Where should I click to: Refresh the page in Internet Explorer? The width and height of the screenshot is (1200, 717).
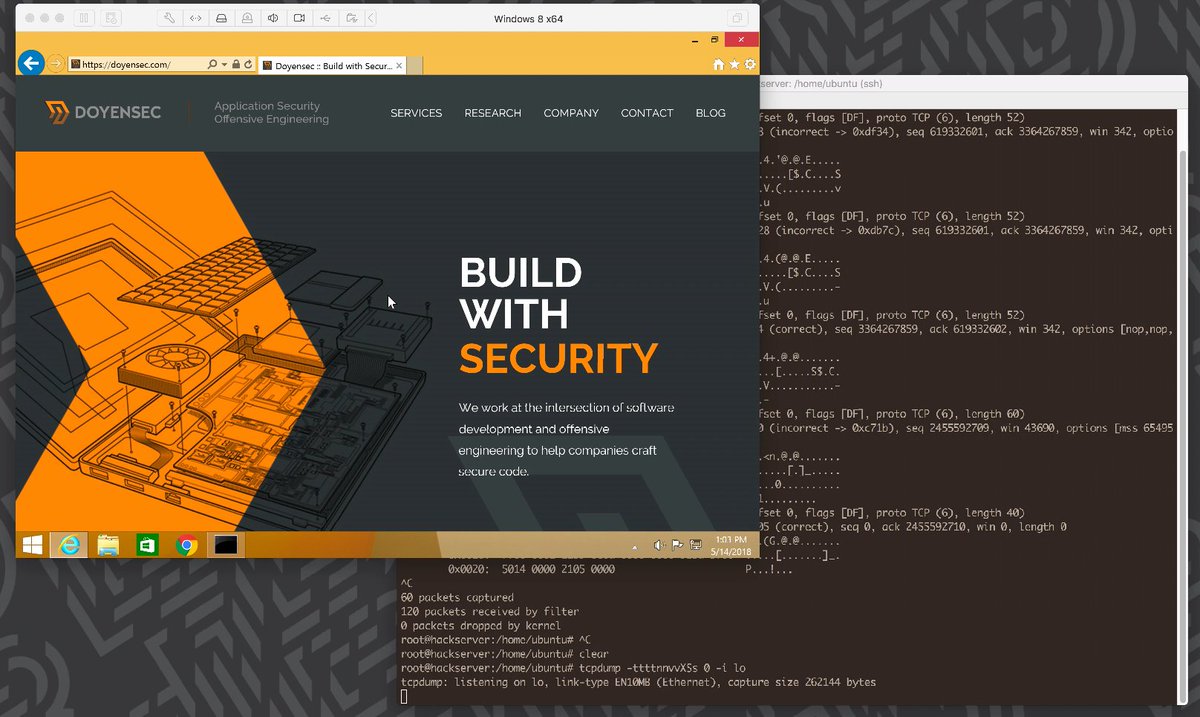coord(247,64)
